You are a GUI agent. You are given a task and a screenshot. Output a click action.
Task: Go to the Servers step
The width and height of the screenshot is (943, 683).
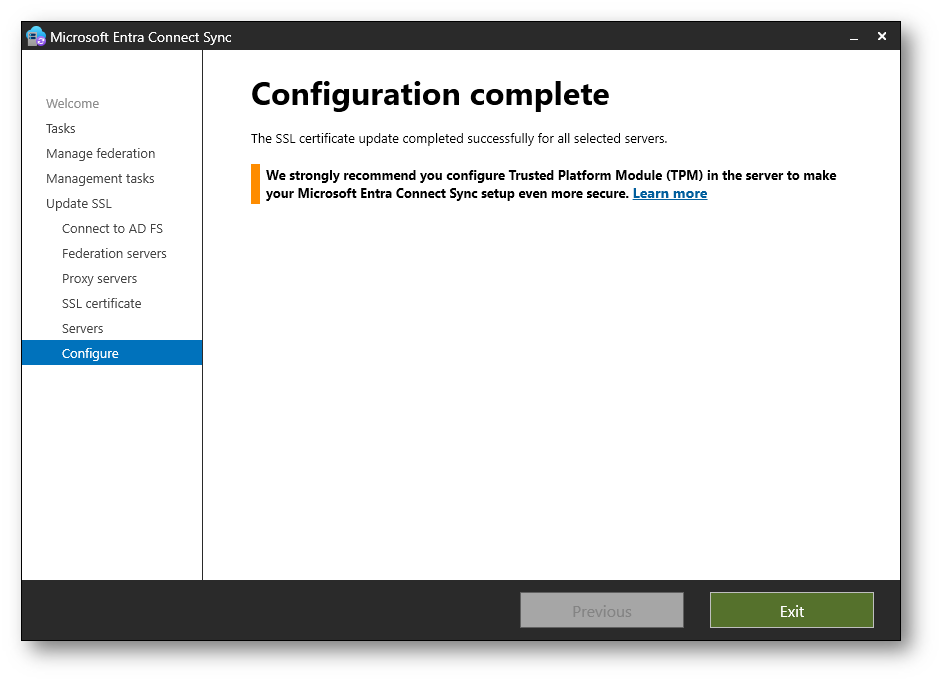pyautogui.click(x=82, y=329)
